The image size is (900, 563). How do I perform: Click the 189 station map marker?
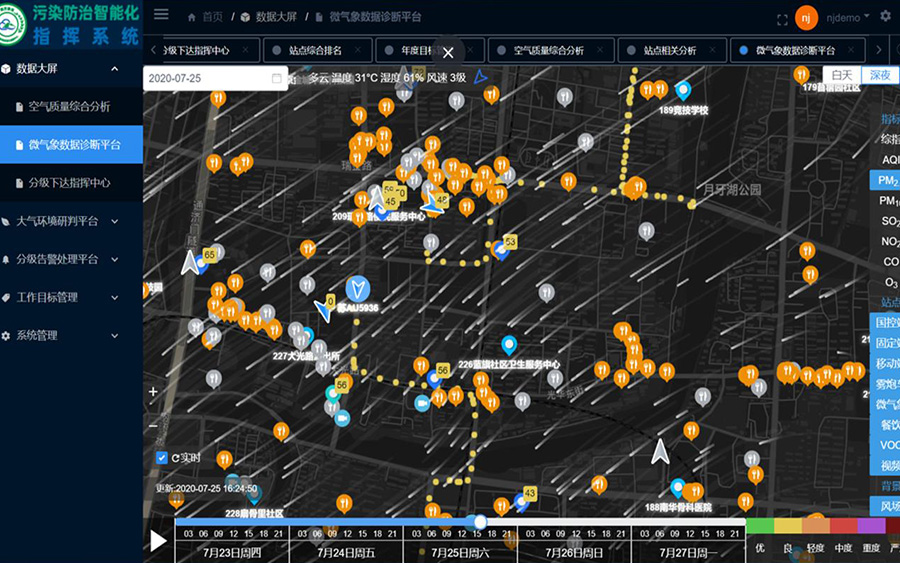pyautogui.click(x=683, y=90)
